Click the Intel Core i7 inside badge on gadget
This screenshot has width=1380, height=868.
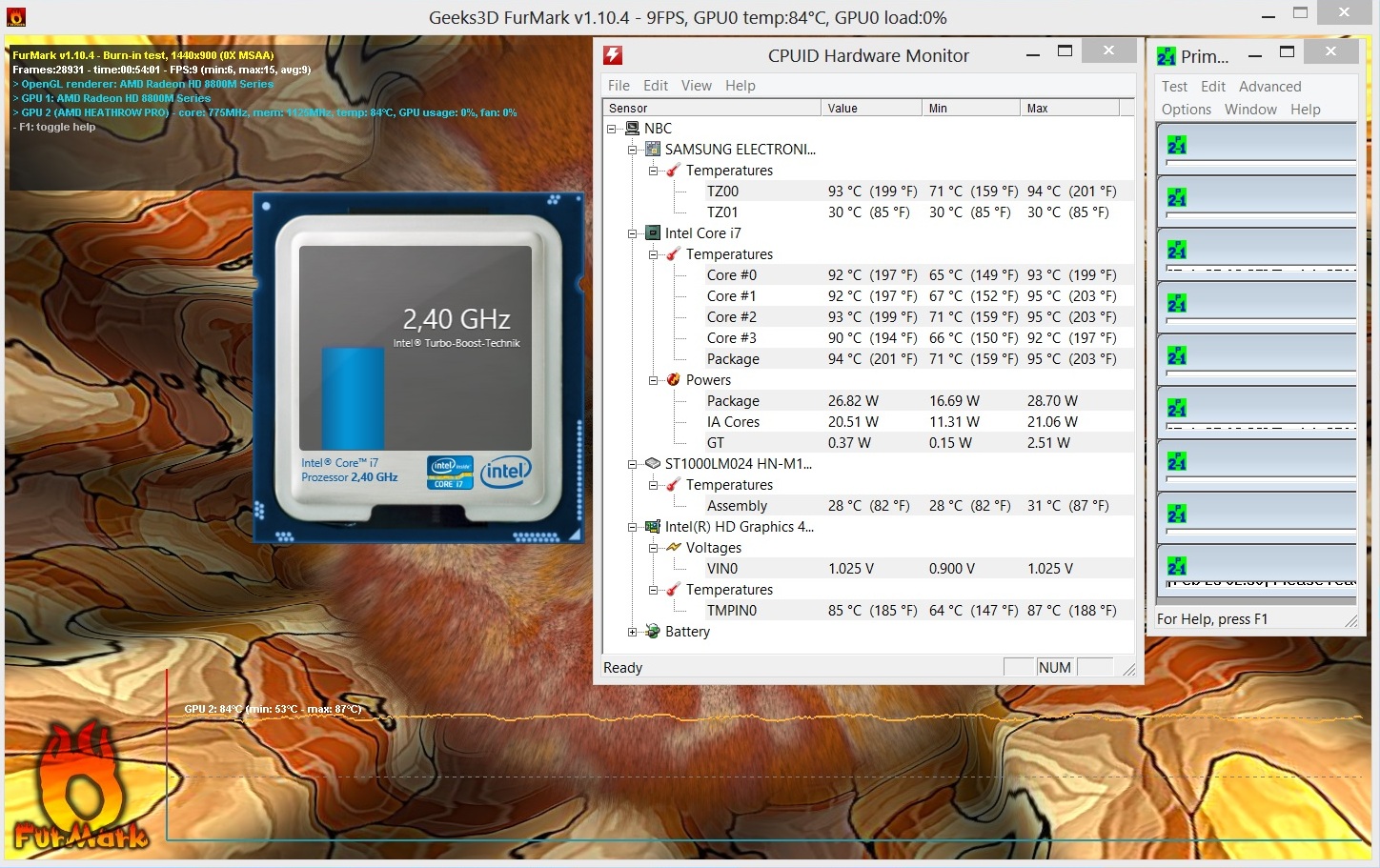[x=450, y=473]
